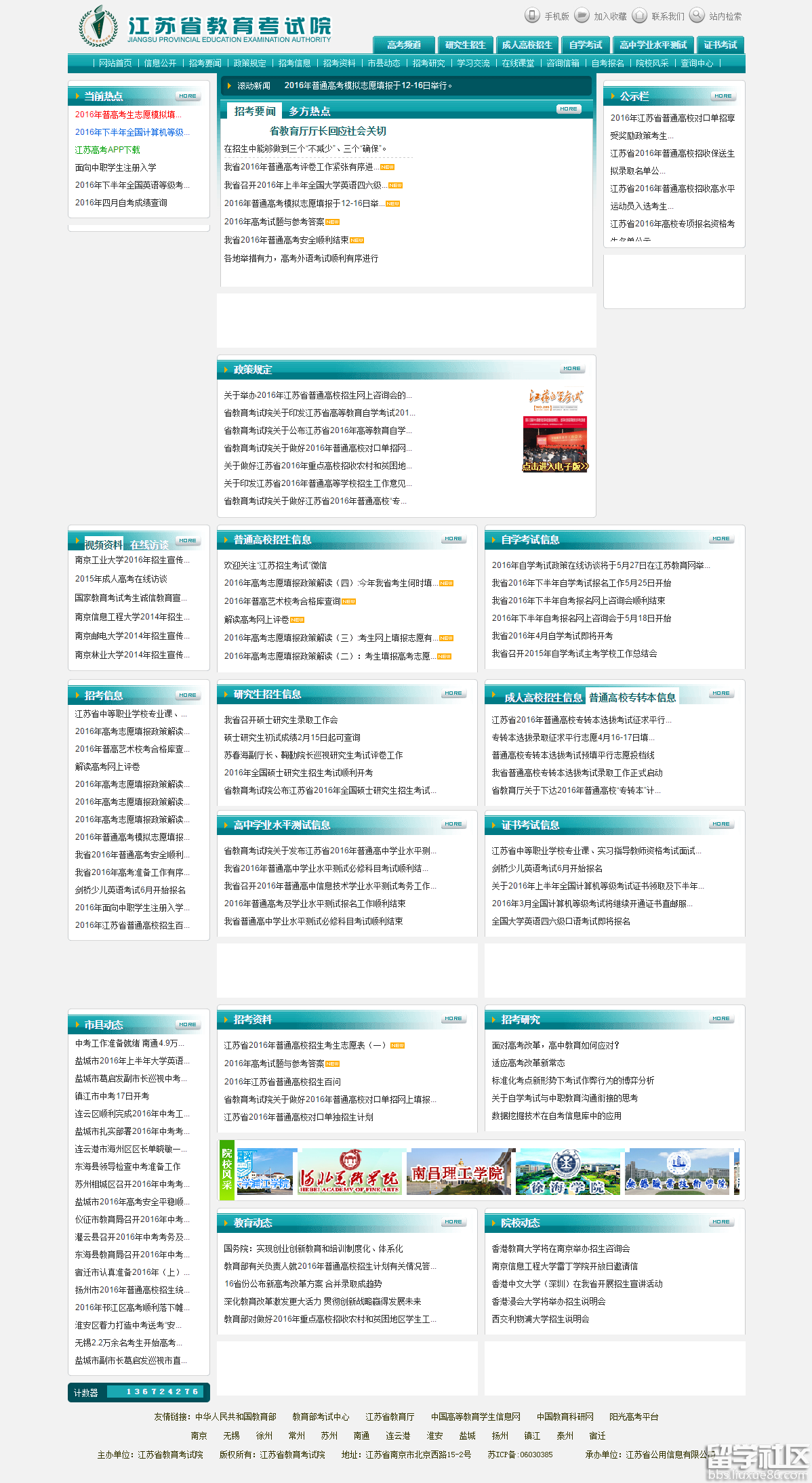Click the mobile version phone icon

click(x=532, y=16)
